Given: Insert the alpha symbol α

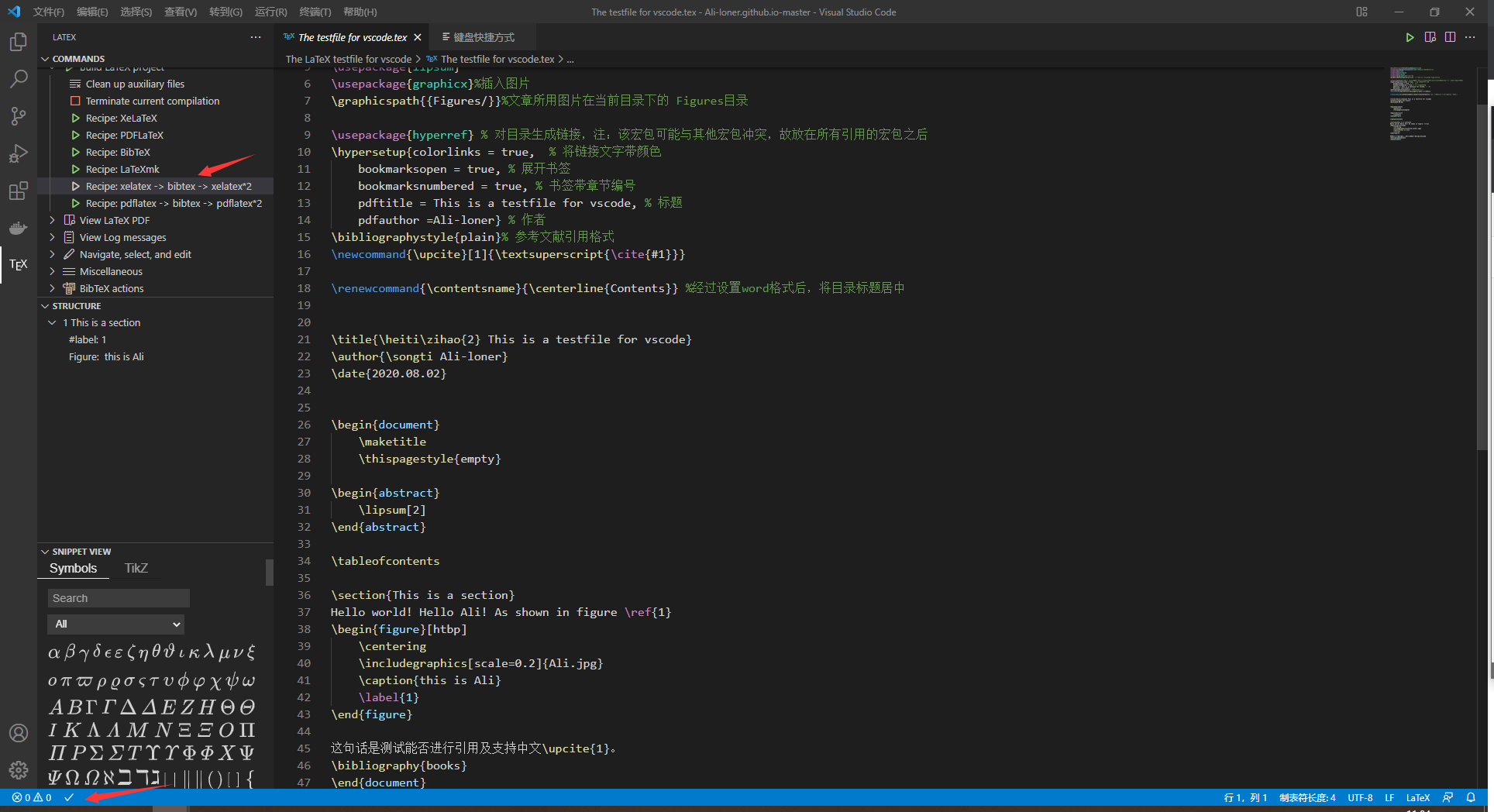Looking at the screenshot, I should (x=53, y=653).
